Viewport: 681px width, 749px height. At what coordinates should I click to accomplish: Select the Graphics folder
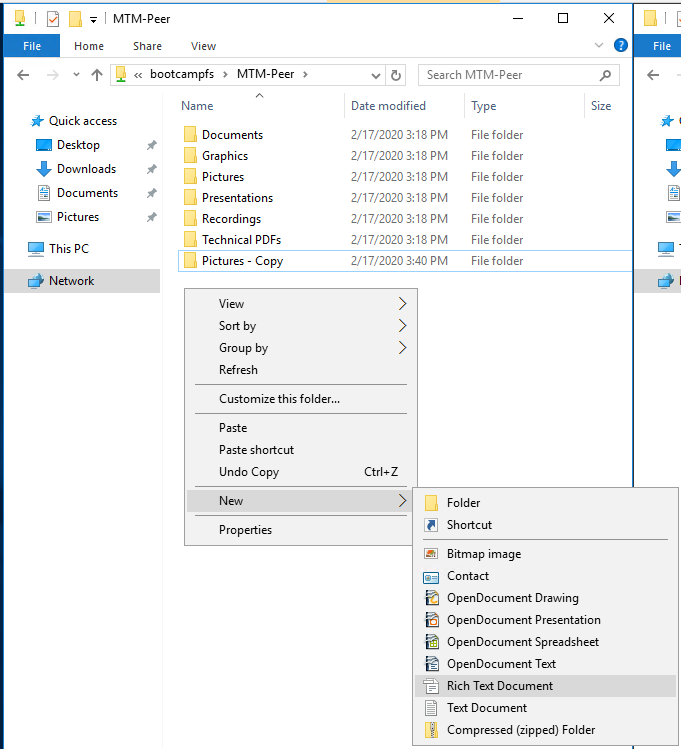coord(225,156)
